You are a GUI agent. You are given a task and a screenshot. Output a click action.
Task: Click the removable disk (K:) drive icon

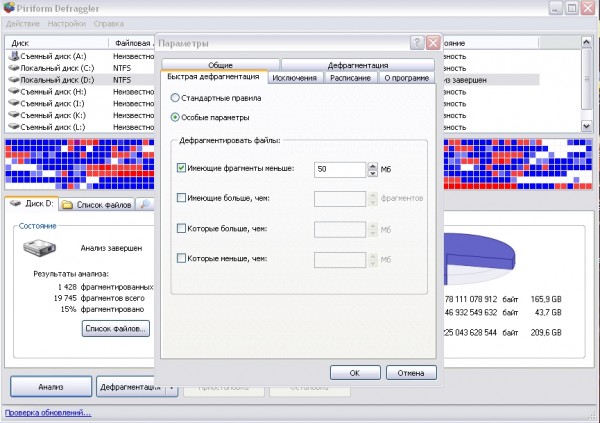coord(14,115)
